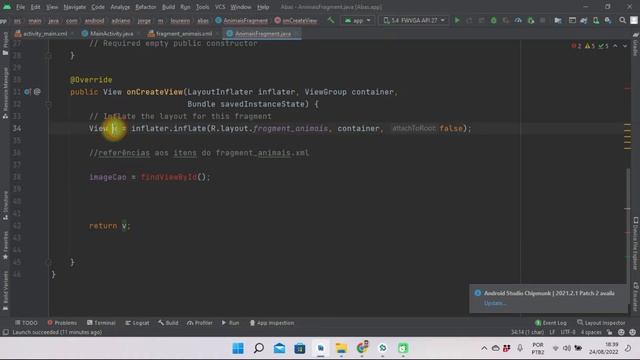Image resolution: width=640 pixels, height=360 pixels.
Task: Click the warnings count triangle indicator
Action: point(590,46)
